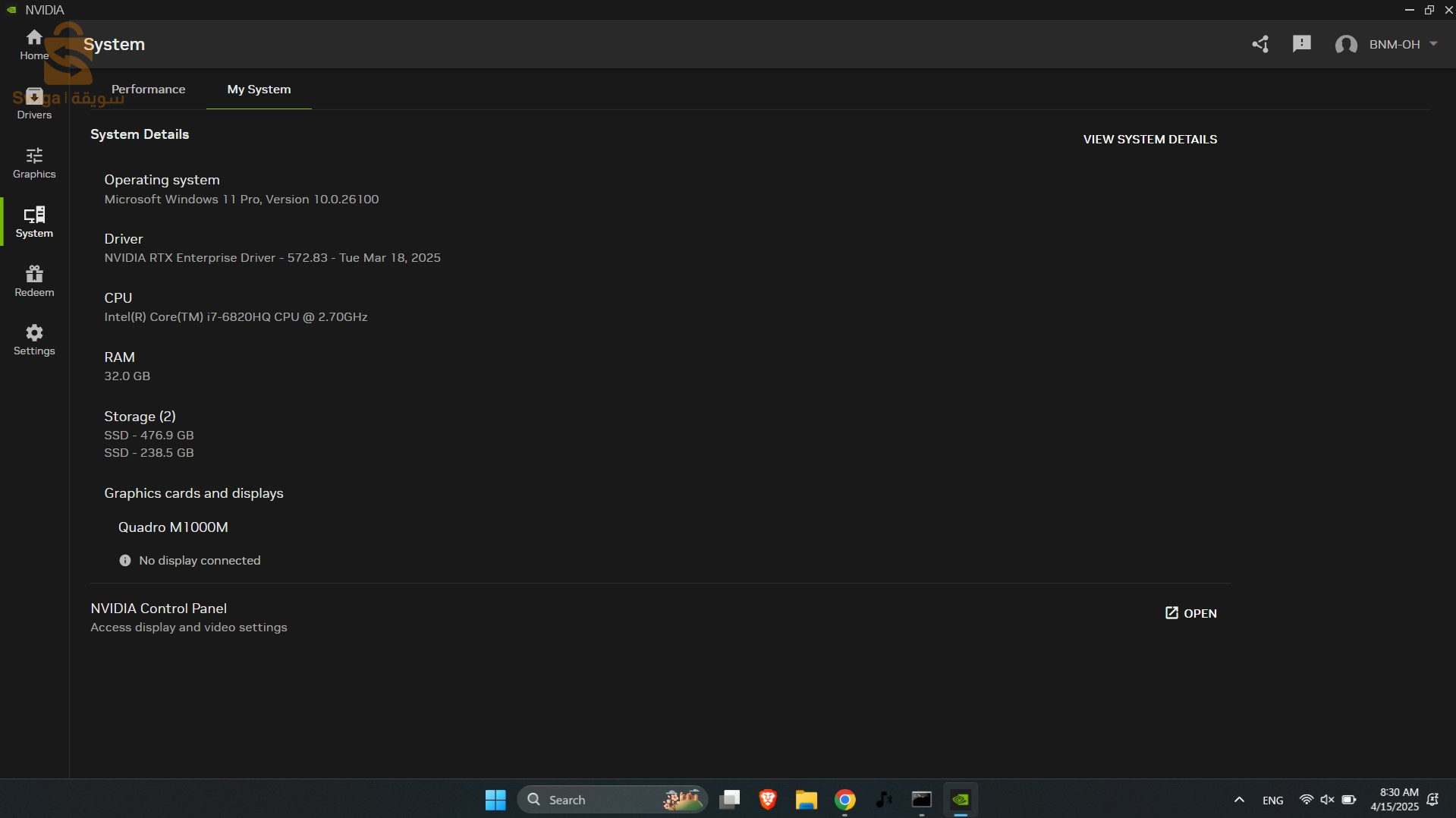This screenshot has width=1456, height=818.
Task: Click the 'NVIDIA Control Panel' heading
Action: tap(159, 608)
